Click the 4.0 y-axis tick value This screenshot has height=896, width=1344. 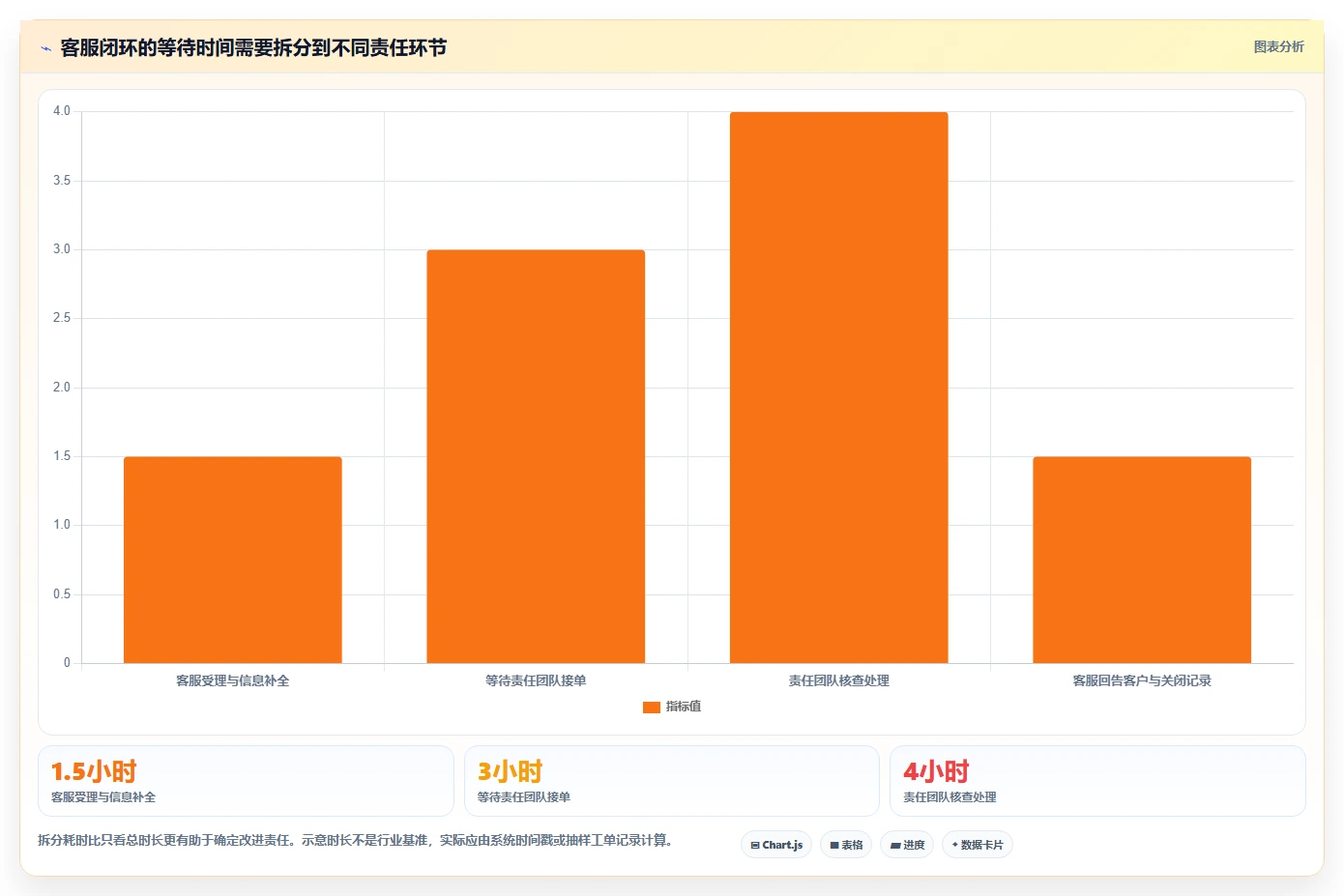62,111
